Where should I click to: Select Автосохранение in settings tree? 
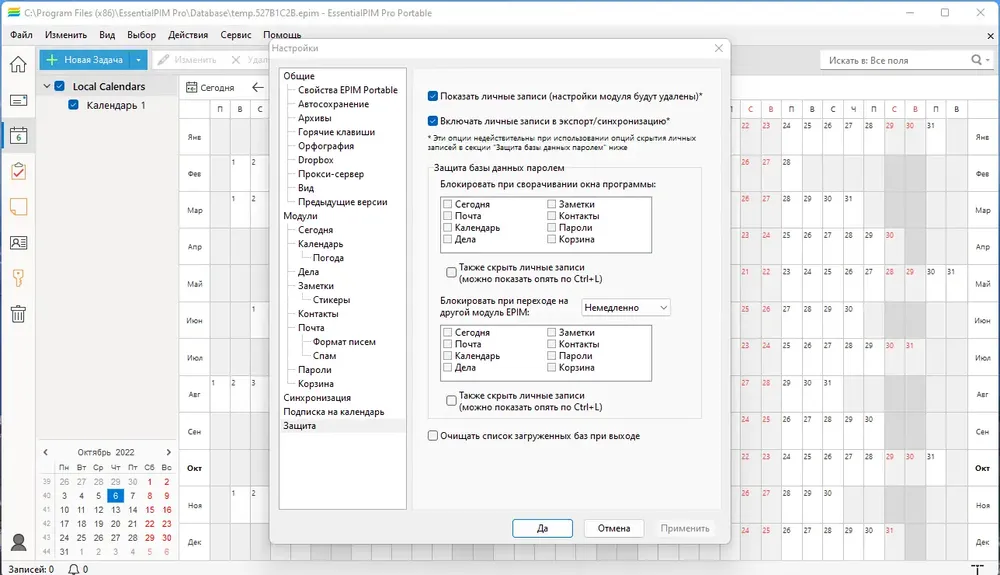333,104
